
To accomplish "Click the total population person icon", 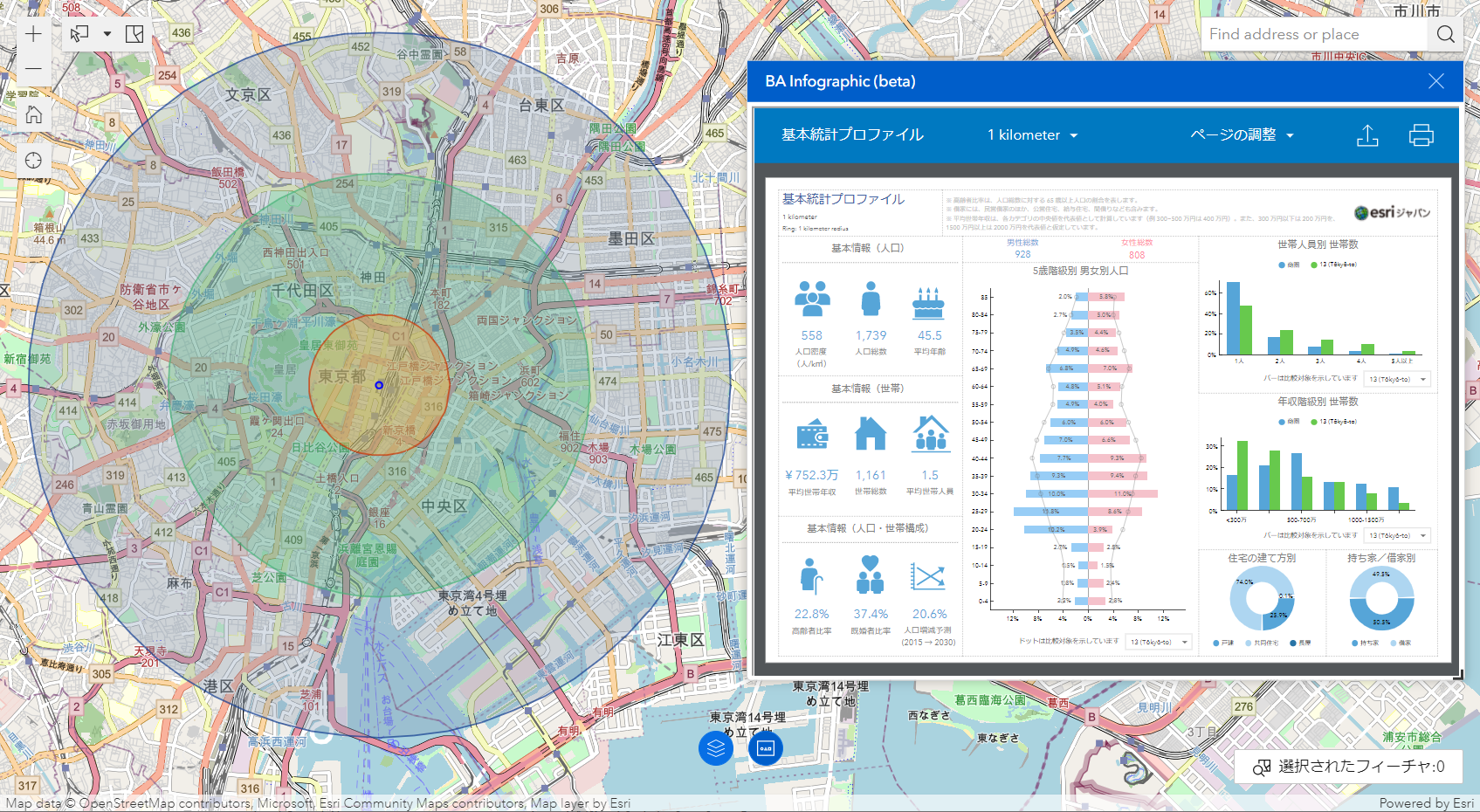I will 871,299.
